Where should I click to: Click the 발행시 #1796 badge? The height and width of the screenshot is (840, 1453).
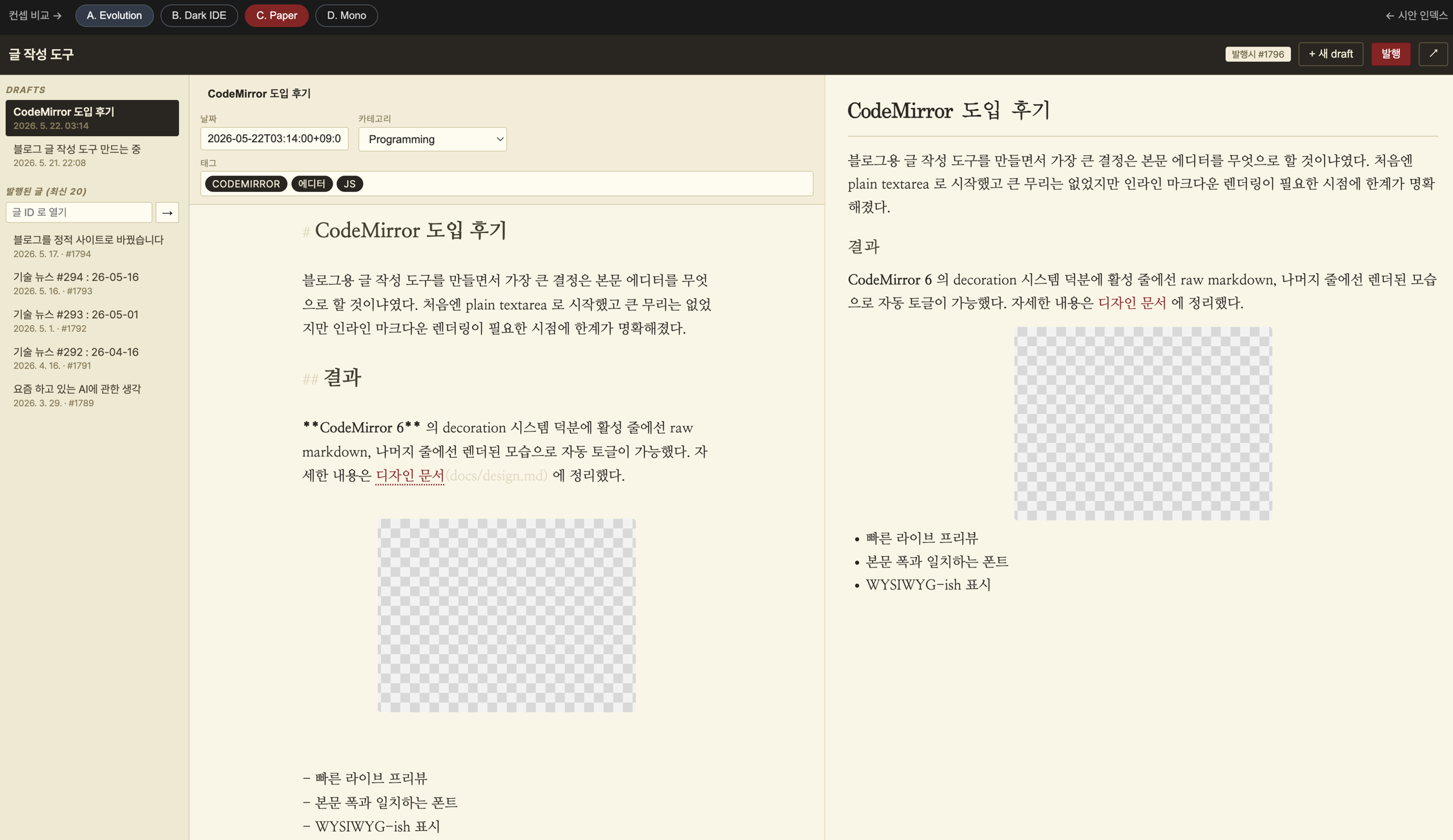(x=1257, y=54)
